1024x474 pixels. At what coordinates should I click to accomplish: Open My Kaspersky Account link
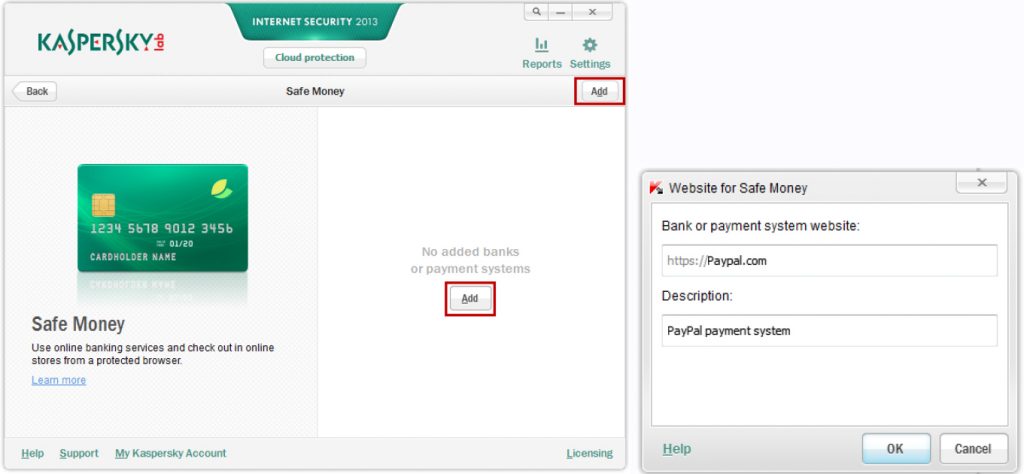pos(170,453)
